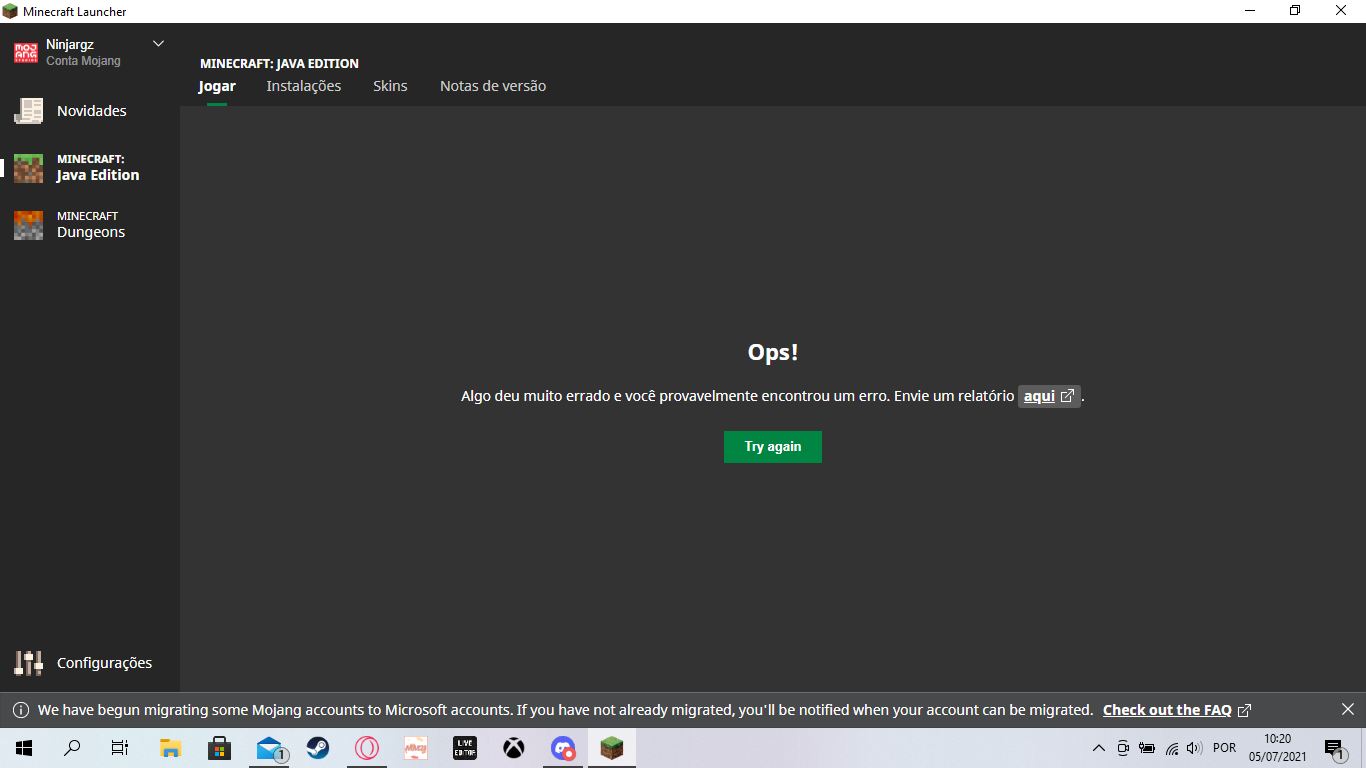The height and width of the screenshot is (768, 1366).
Task: Open the Windows notification center
Action: pos(1334,748)
